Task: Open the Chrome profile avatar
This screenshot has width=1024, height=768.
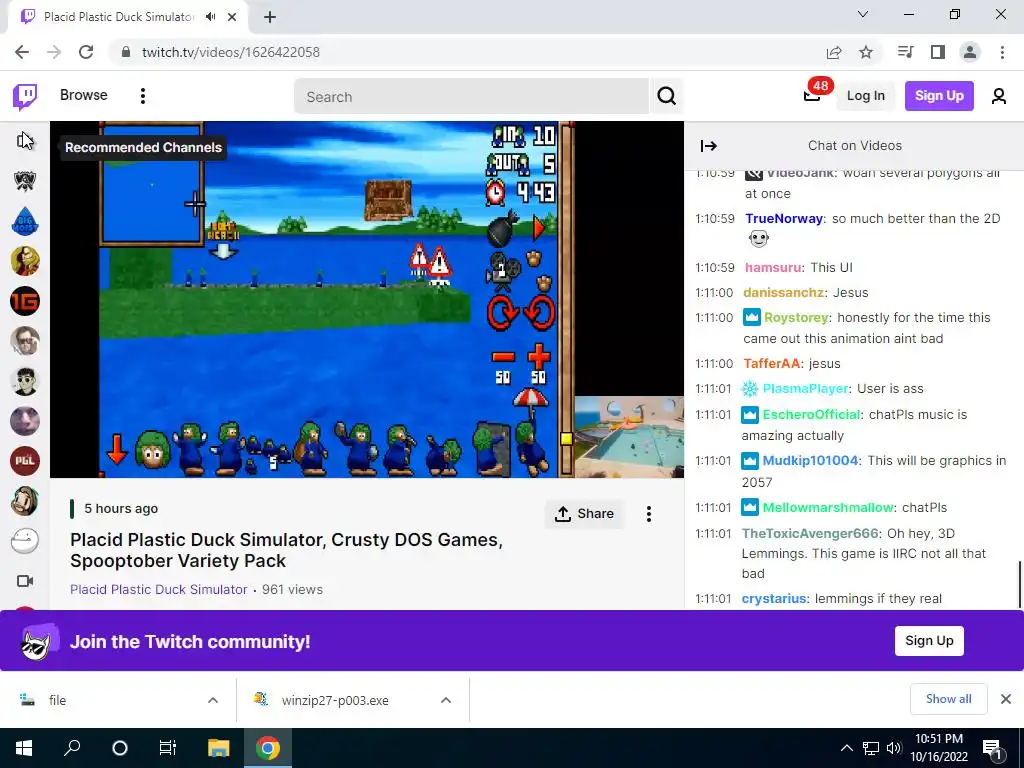Action: click(970, 52)
